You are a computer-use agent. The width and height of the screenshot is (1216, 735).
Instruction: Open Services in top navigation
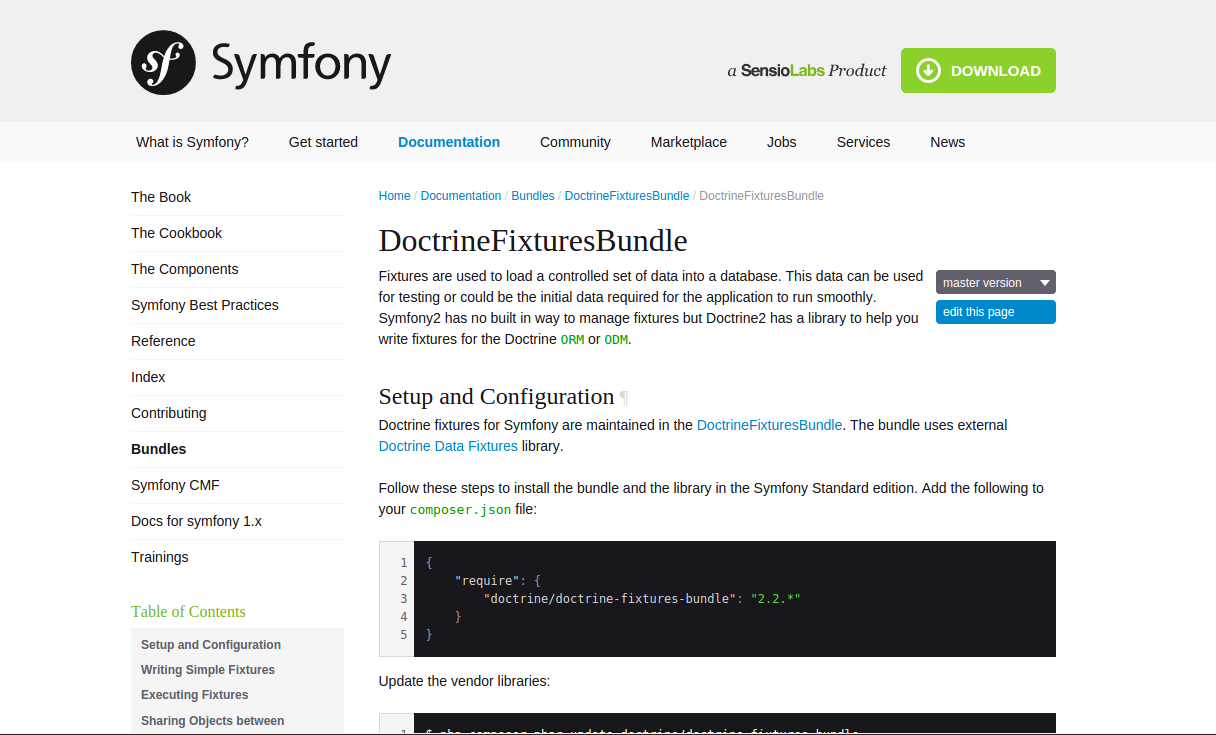click(863, 142)
